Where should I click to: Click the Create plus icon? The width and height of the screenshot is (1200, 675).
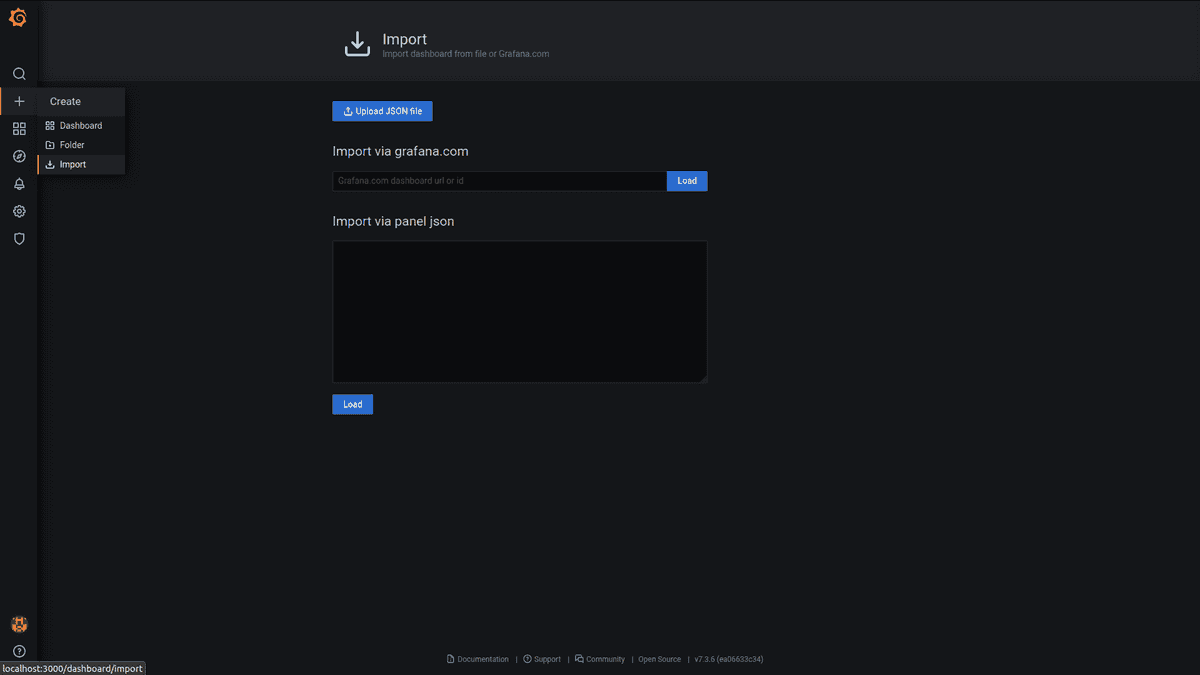point(18,101)
